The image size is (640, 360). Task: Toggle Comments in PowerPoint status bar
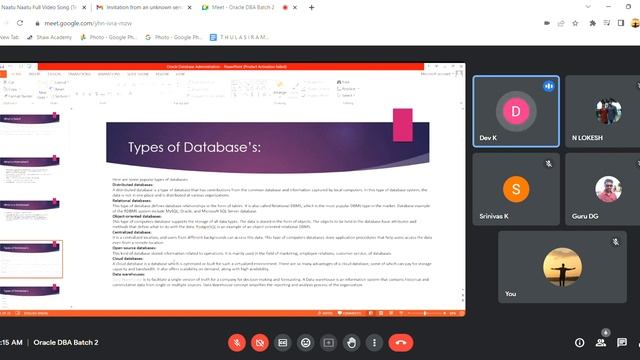(349, 313)
